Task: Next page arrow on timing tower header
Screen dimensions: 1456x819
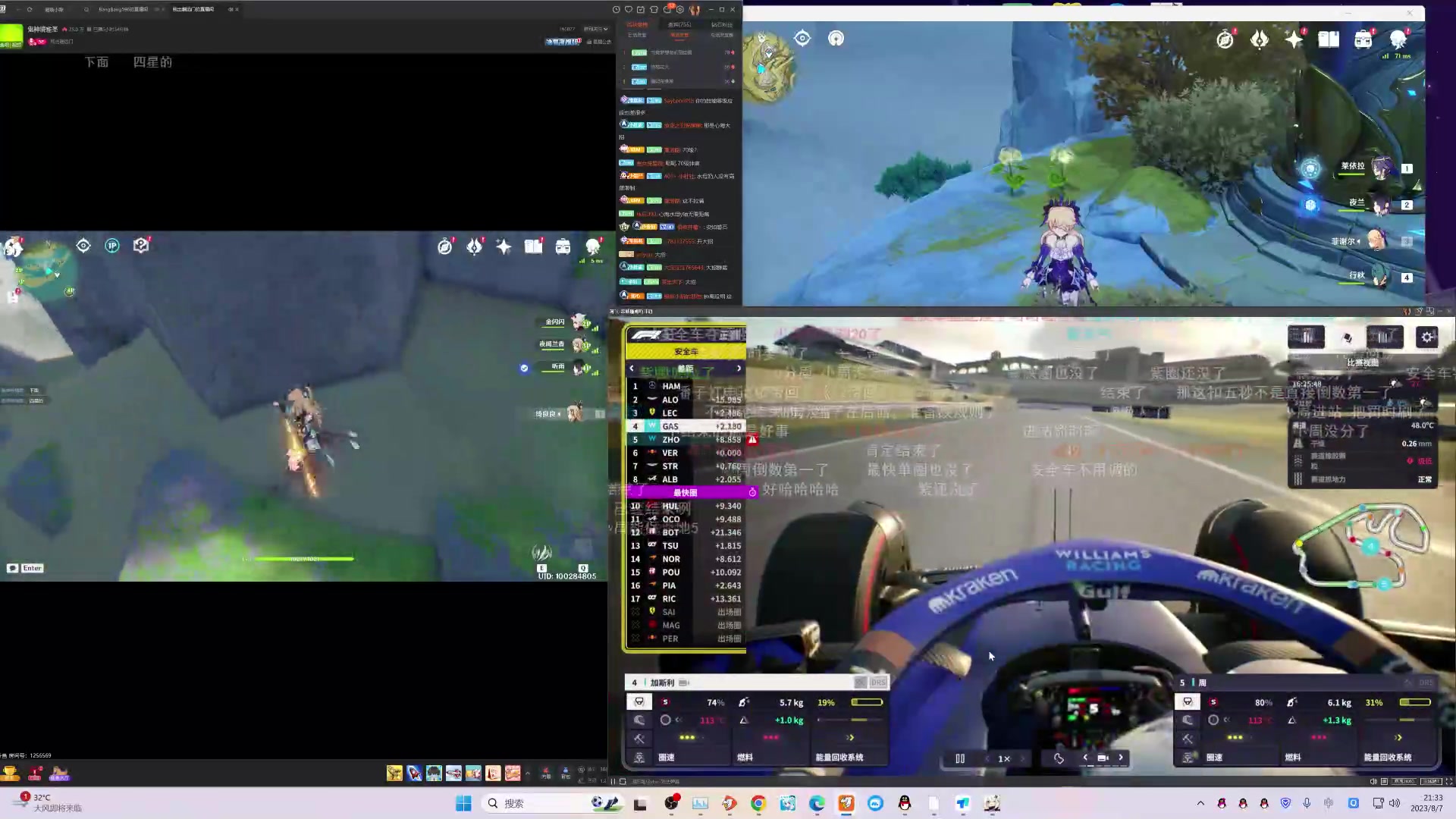Action: click(x=739, y=369)
